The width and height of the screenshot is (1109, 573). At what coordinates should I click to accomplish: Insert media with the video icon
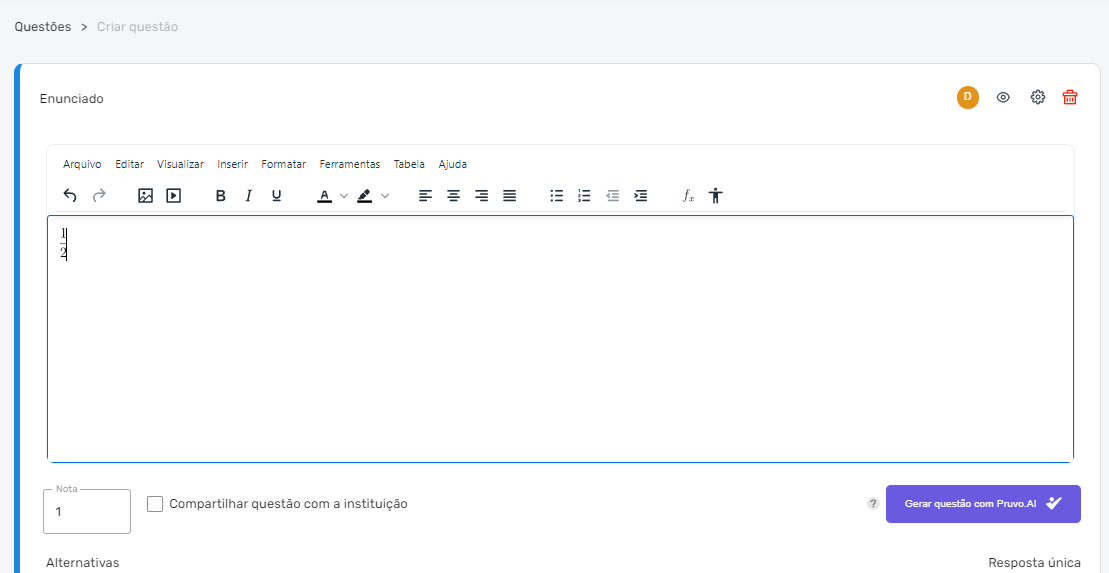tap(173, 196)
